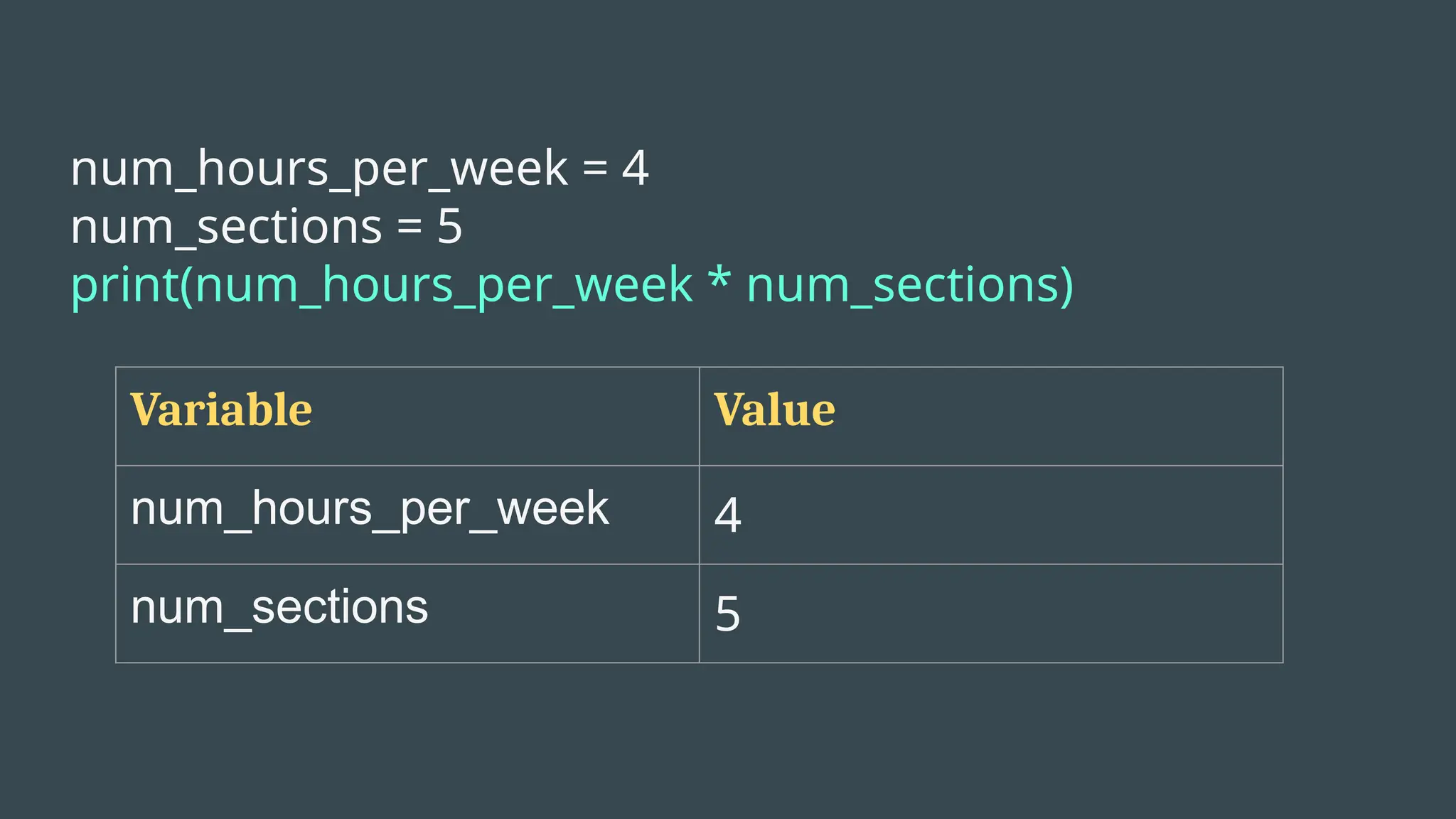Viewport: 1456px width, 819px height.
Task: Click the number 4 in first code line
Action: coord(635,169)
